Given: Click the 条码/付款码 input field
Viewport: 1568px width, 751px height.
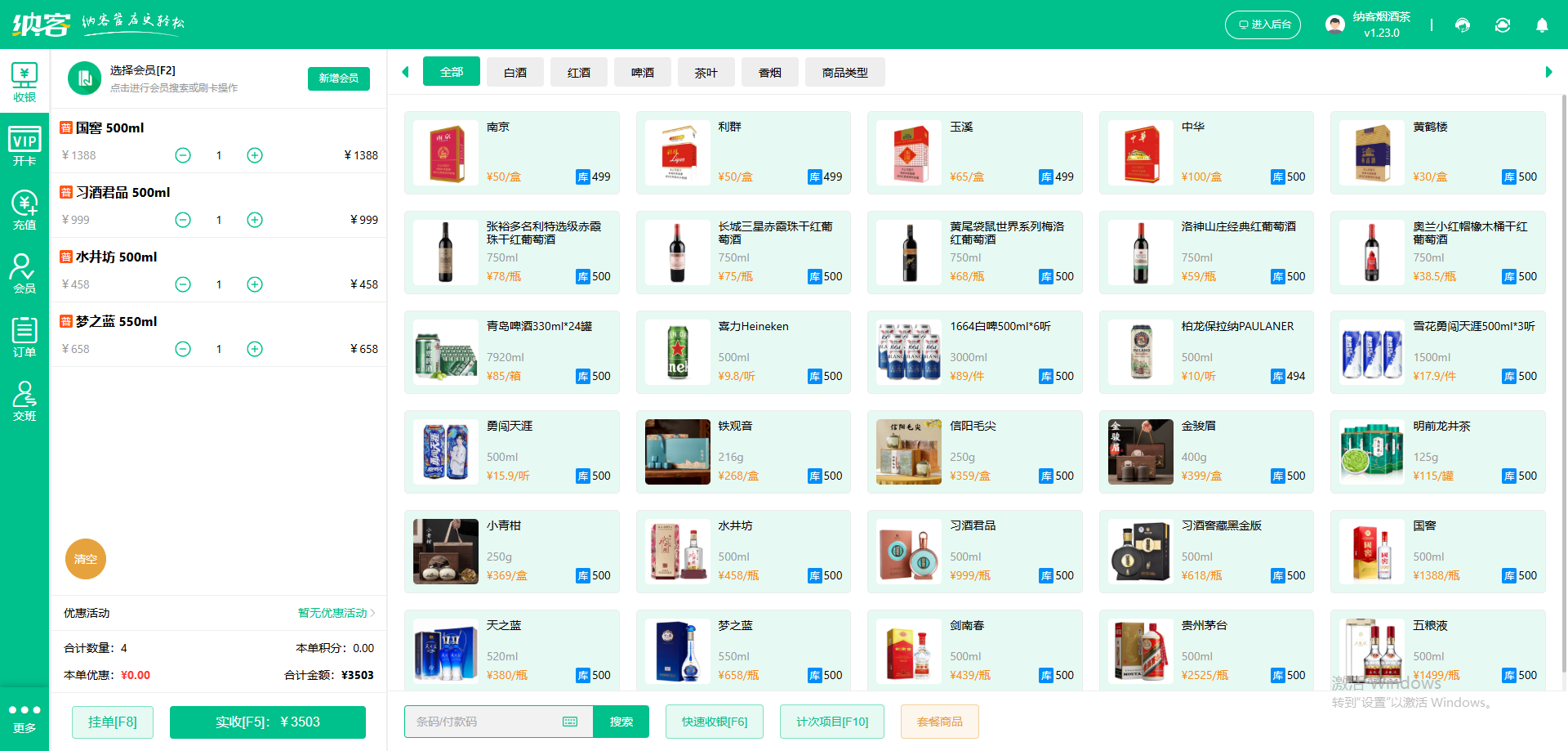Looking at the screenshot, I should tap(482, 722).
